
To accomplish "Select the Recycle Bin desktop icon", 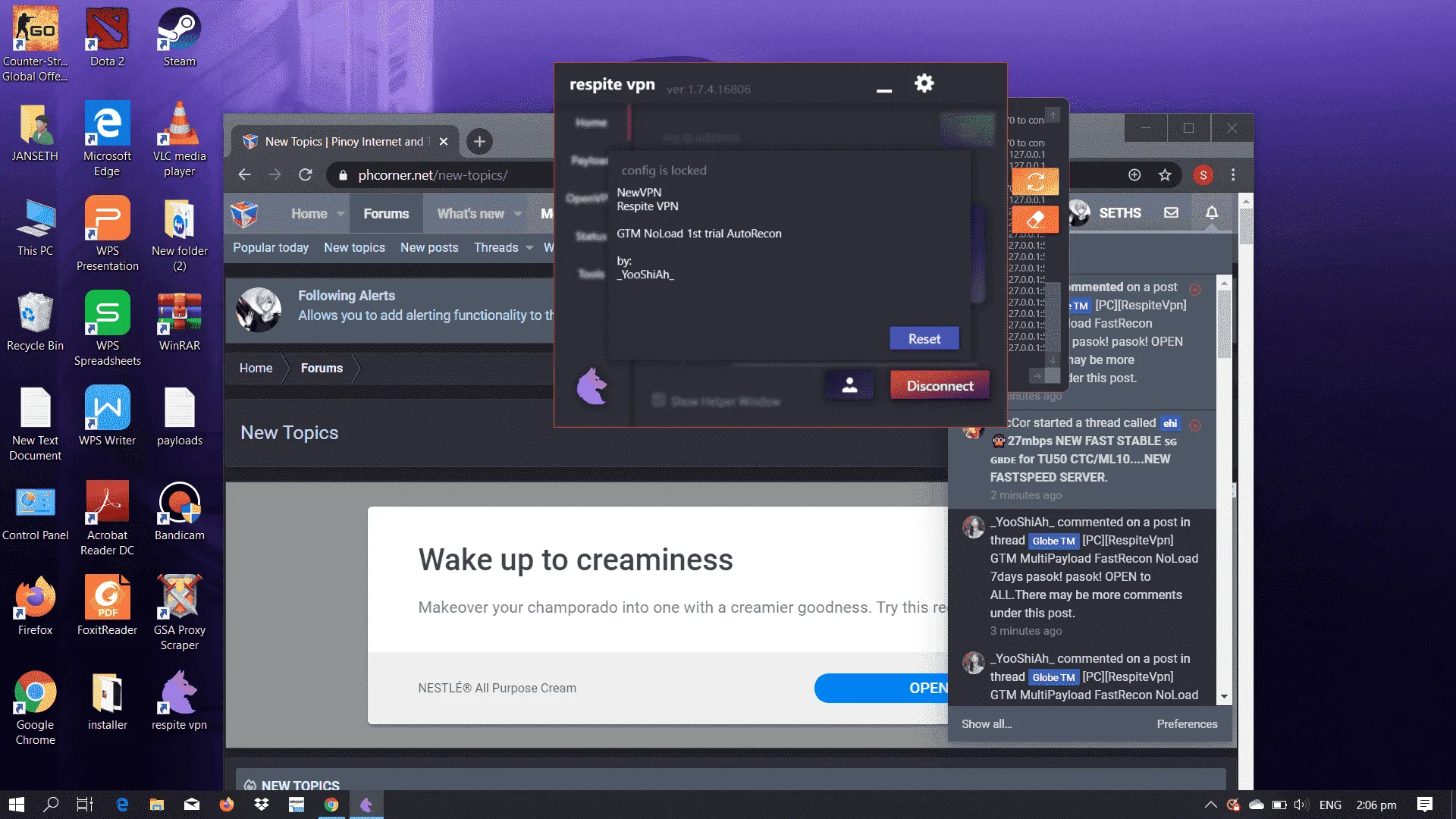I will pyautogui.click(x=35, y=322).
